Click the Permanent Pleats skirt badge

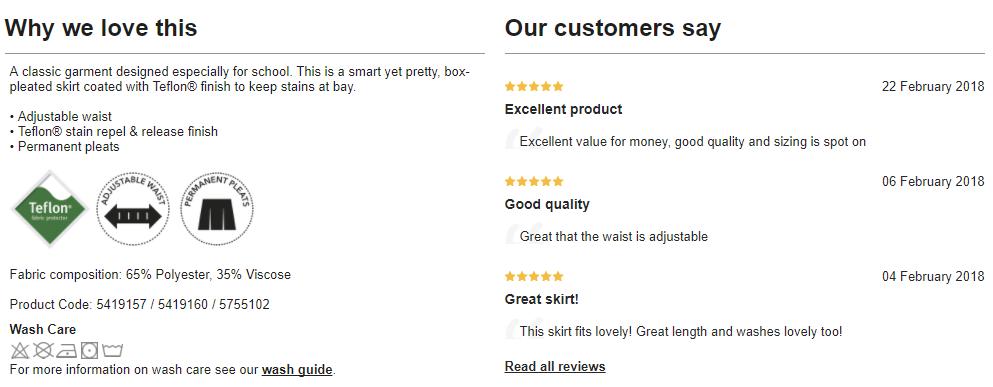[x=217, y=208]
